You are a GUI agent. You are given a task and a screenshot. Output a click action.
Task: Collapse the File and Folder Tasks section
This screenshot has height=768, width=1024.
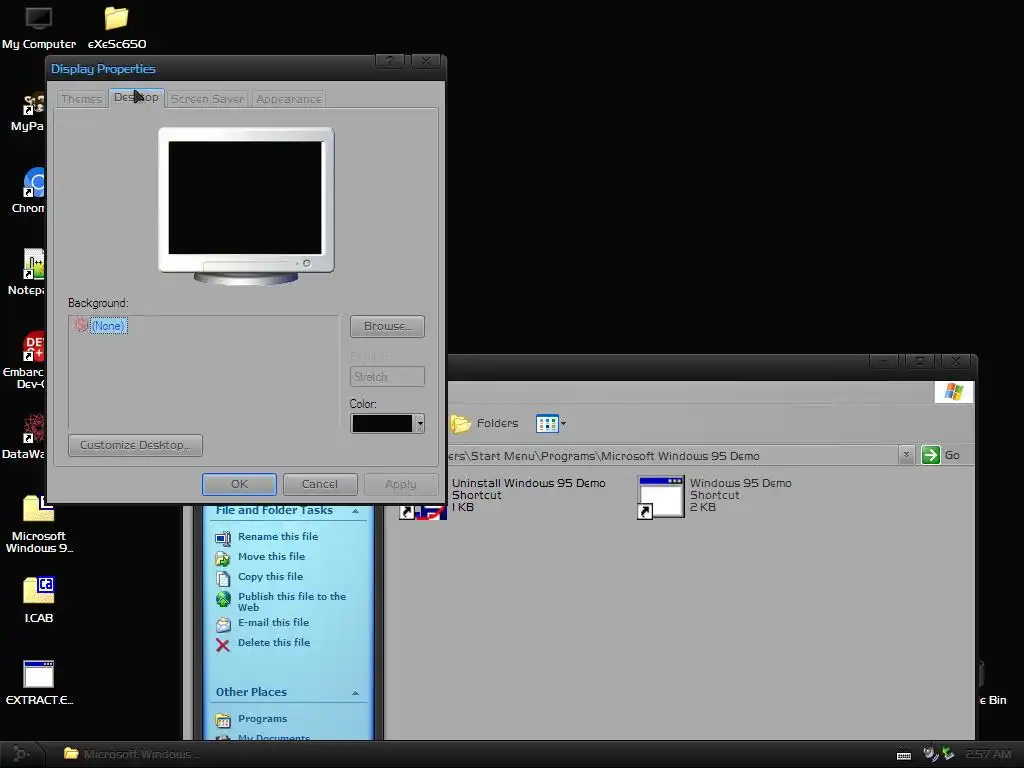[x=355, y=511]
